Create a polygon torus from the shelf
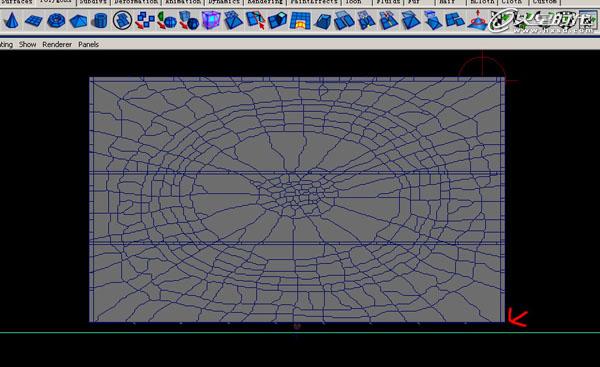This screenshot has width=600, height=367. [56, 21]
